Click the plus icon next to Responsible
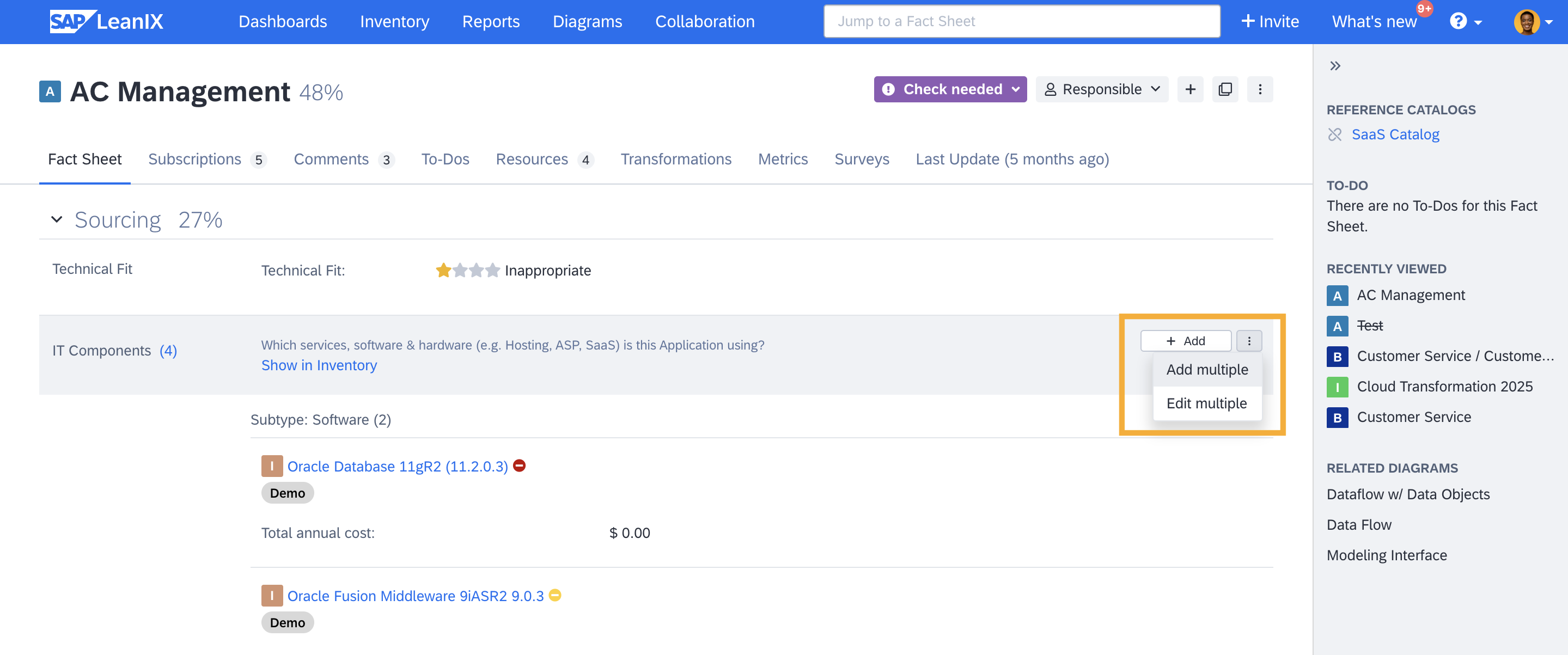The height and width of the screenshot is (655, 1568). tap(1190, 89)
